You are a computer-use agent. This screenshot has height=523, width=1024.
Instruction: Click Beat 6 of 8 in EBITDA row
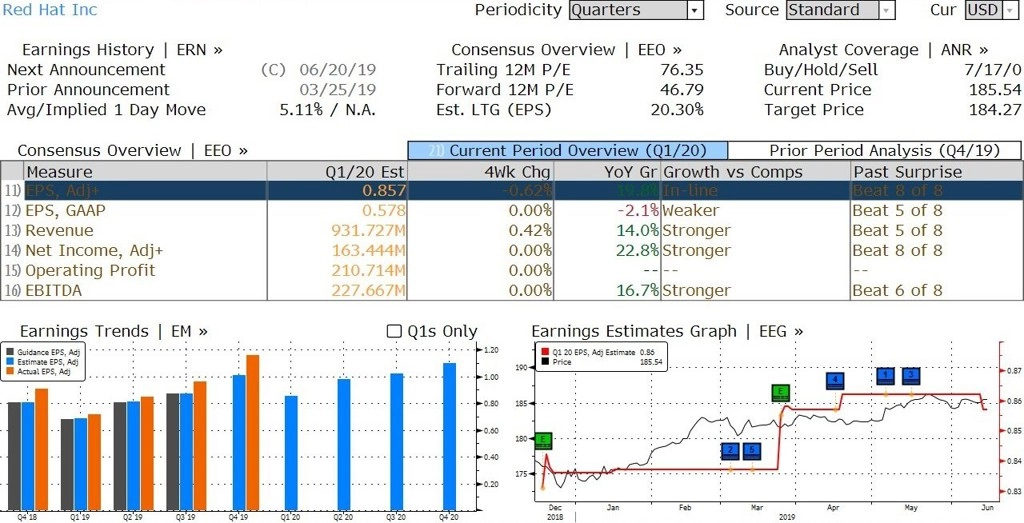tap(897, 291)
